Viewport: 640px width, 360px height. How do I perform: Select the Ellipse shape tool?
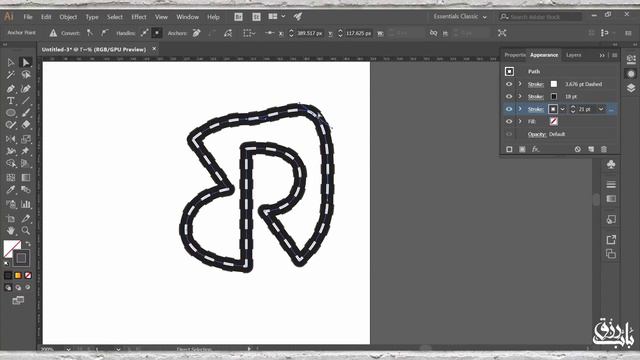coord(11,113)
